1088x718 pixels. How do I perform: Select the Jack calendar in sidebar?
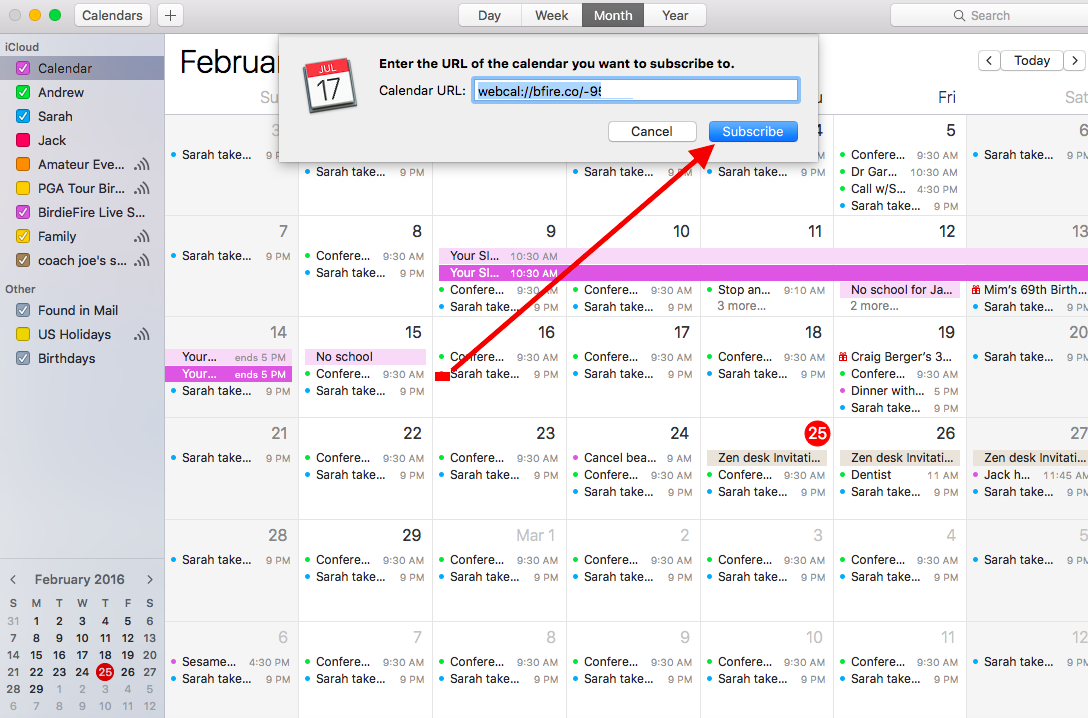pyautogui.click(x=52, y=140)
